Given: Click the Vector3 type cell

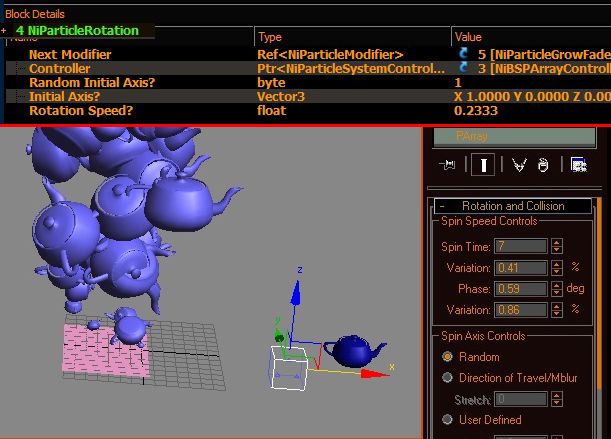Looking at the screenshot, I should [x=281, y=96].
